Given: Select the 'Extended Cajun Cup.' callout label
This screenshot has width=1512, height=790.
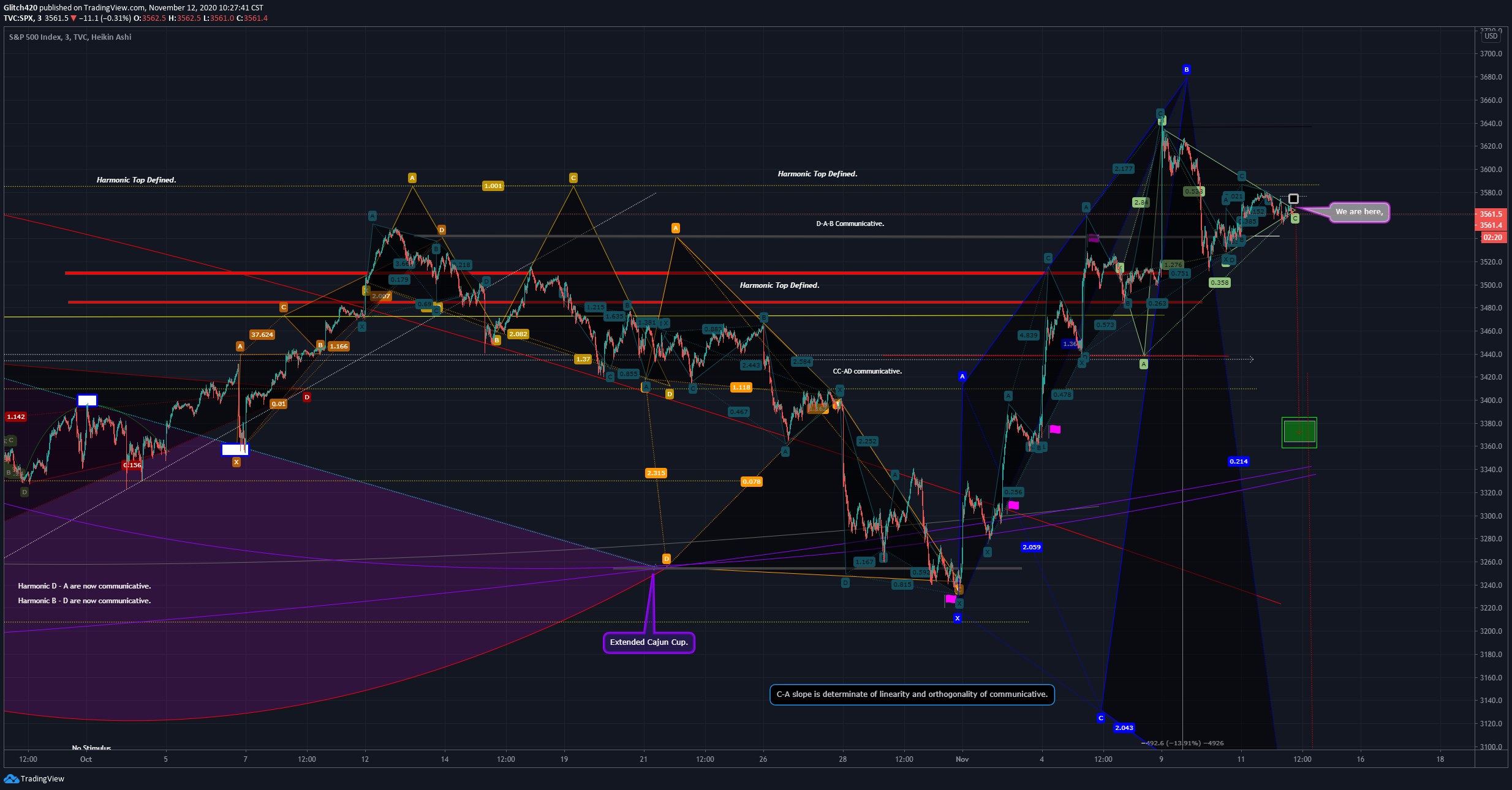Looking at the screenshot, I should 649,642.
